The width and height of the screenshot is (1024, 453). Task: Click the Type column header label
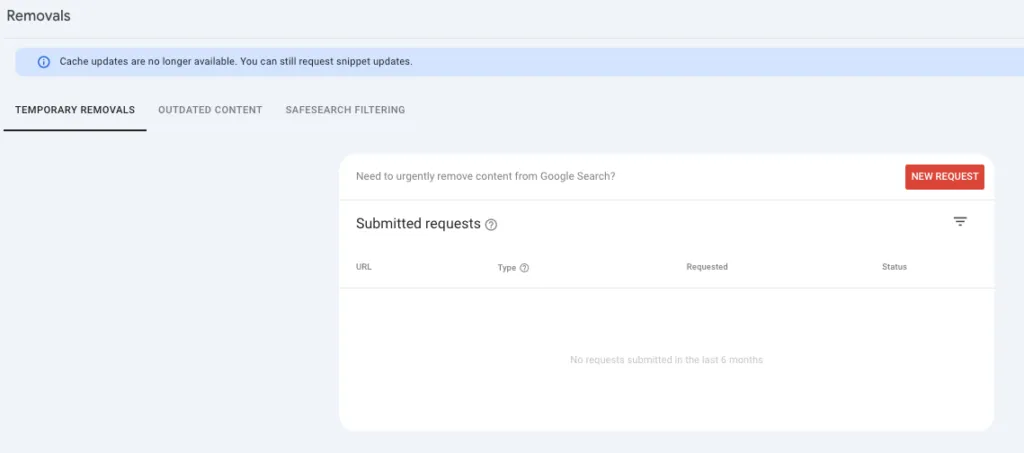[507, 268]
